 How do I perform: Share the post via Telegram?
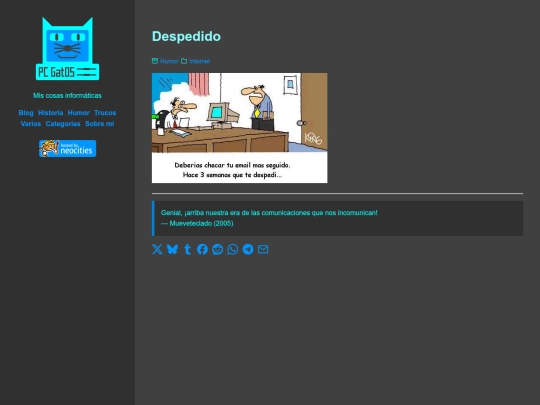[x=248, y=249]
